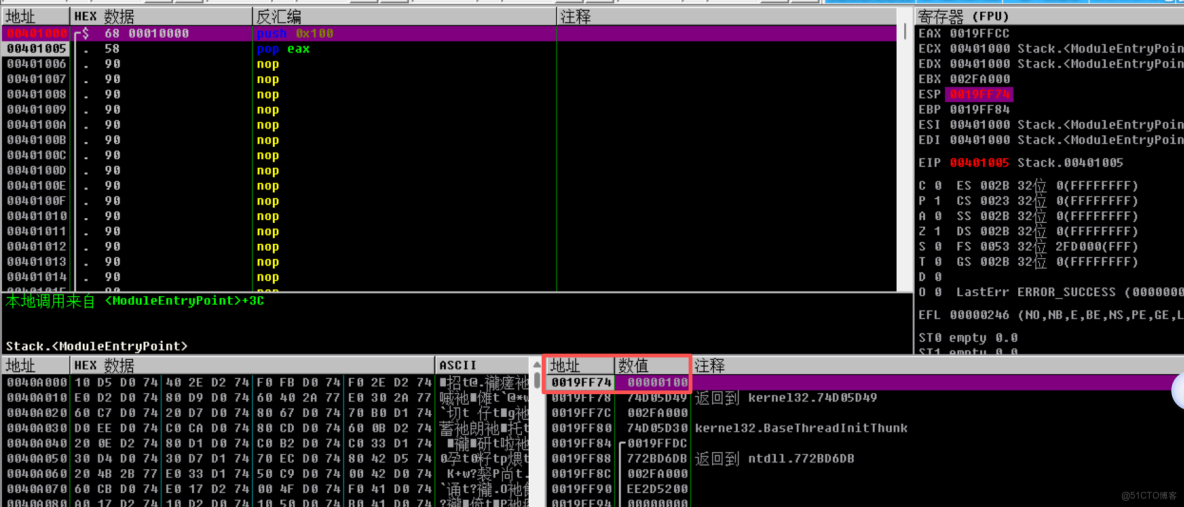1184x507 pixels.
Task: Click ECX register value 00401000
Action: (979, 49)
